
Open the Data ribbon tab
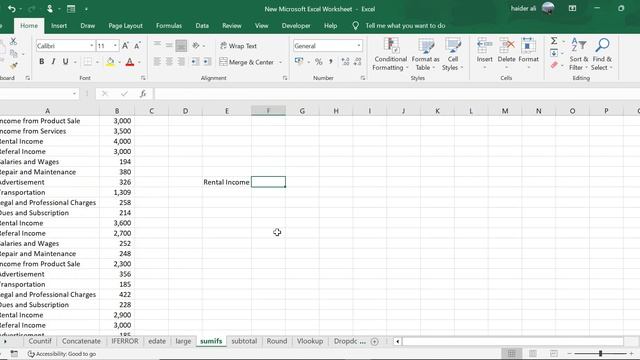coord(202,25)
